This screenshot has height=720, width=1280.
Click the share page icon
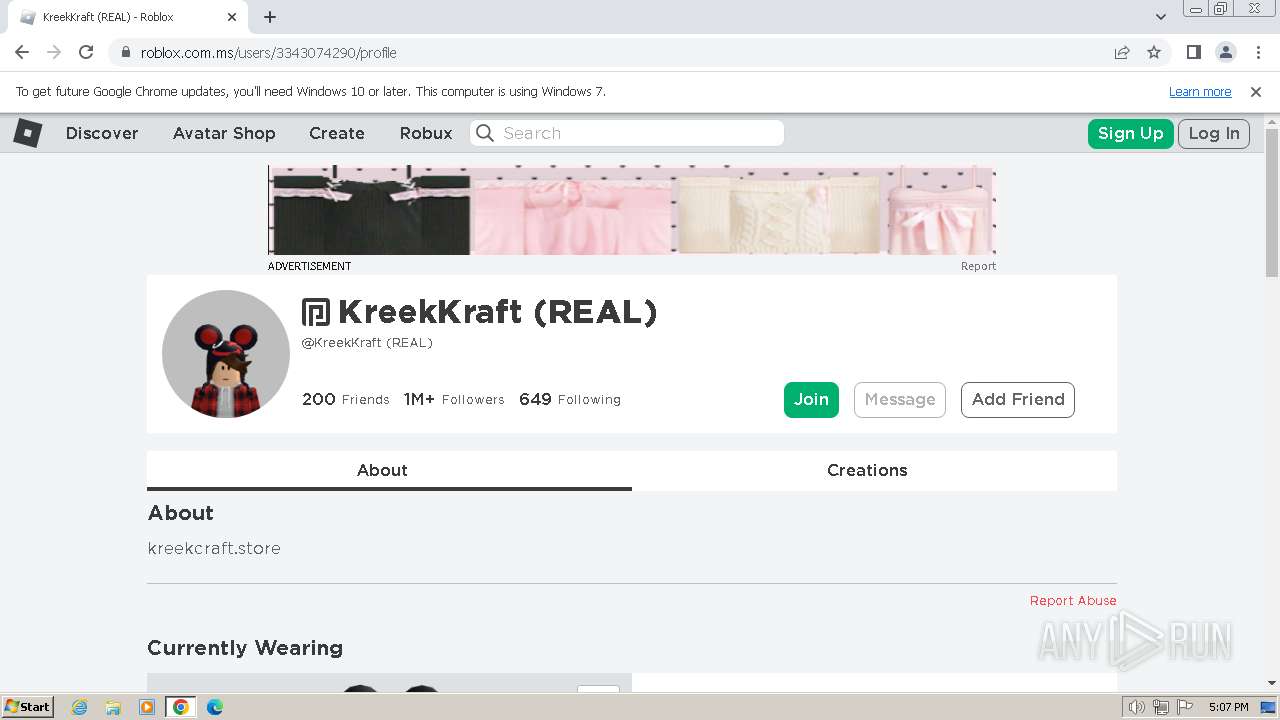point(1122,52)
